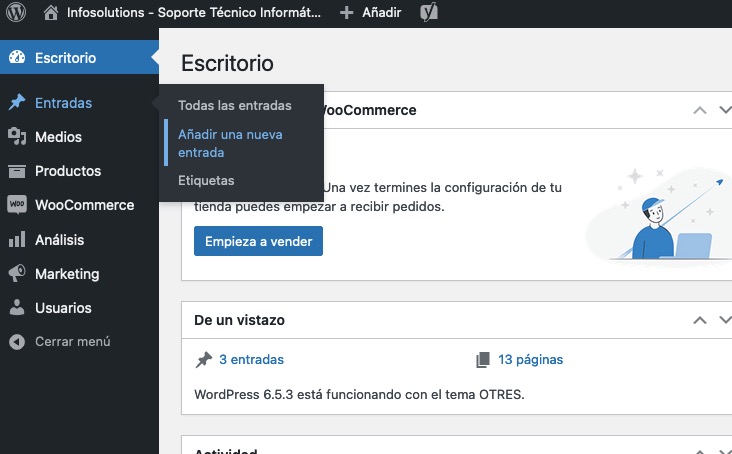Open the WordPress logo menu
The height and width of the screenshot is (454, 732).
16,12
